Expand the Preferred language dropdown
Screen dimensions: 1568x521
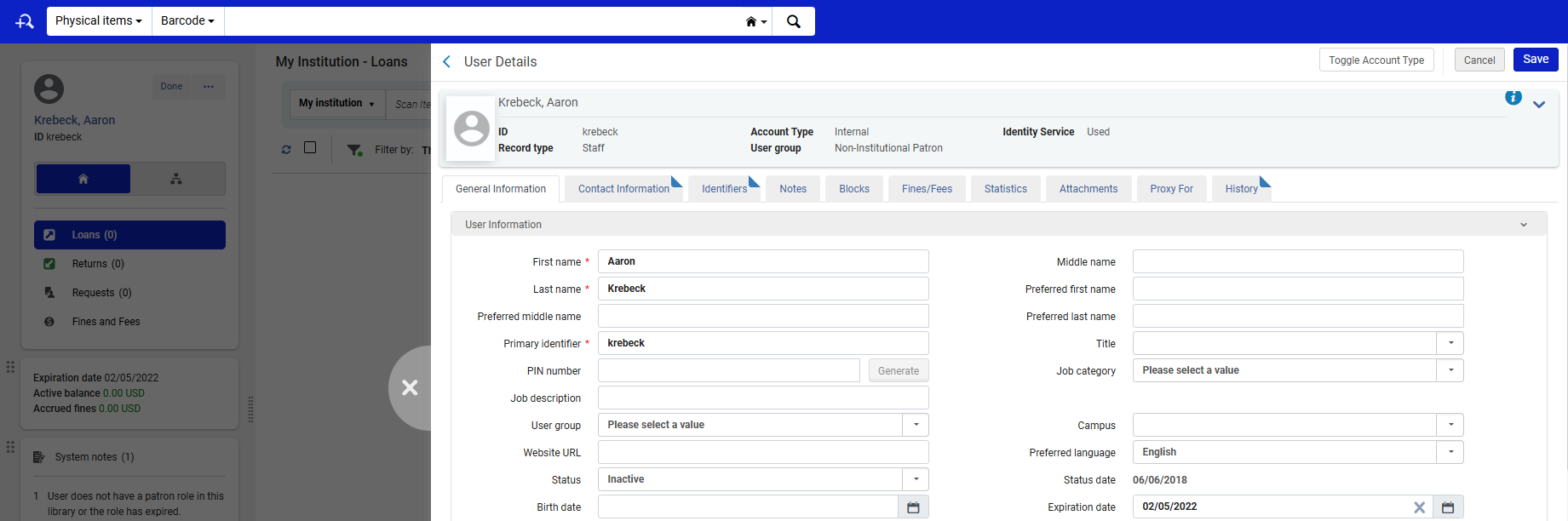[x=1450, y=452]
